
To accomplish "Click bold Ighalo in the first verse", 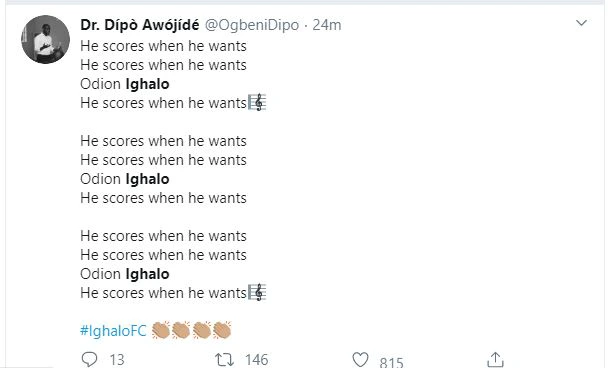I will tap(147, 84).
